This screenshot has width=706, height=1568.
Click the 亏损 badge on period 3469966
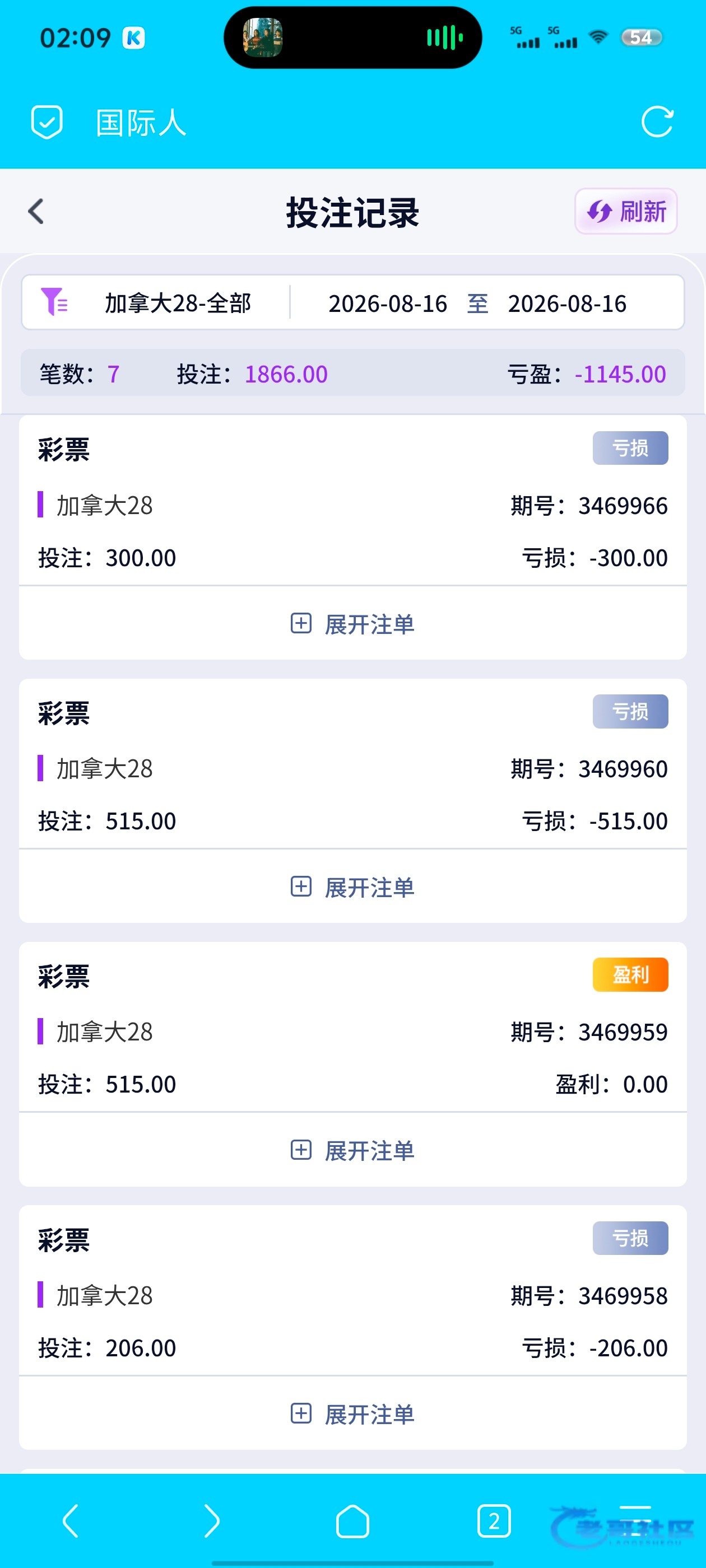[x=630, y=448]
